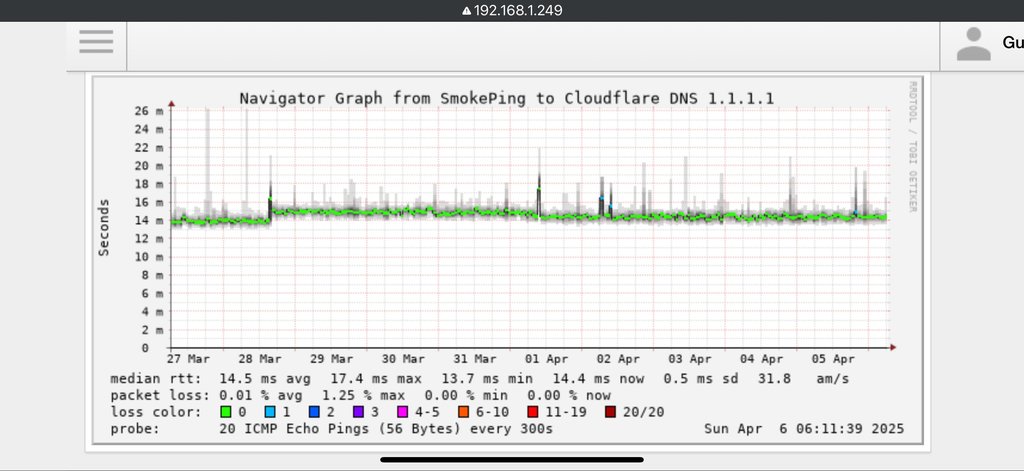Click the '17.4 ms max' value
The image size is (1024, 471).
(376, 379)
